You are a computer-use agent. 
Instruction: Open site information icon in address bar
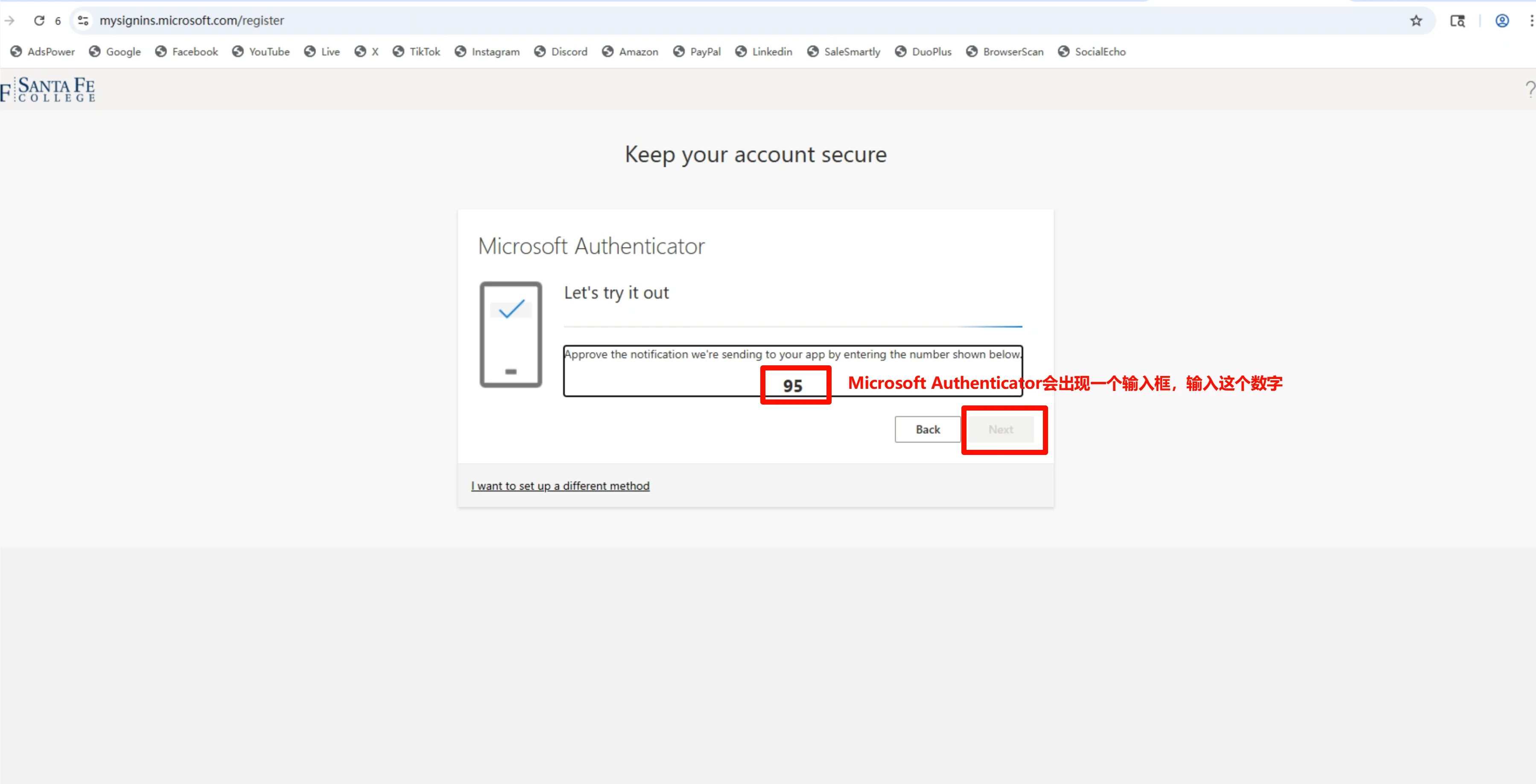[x=84, y=20]
